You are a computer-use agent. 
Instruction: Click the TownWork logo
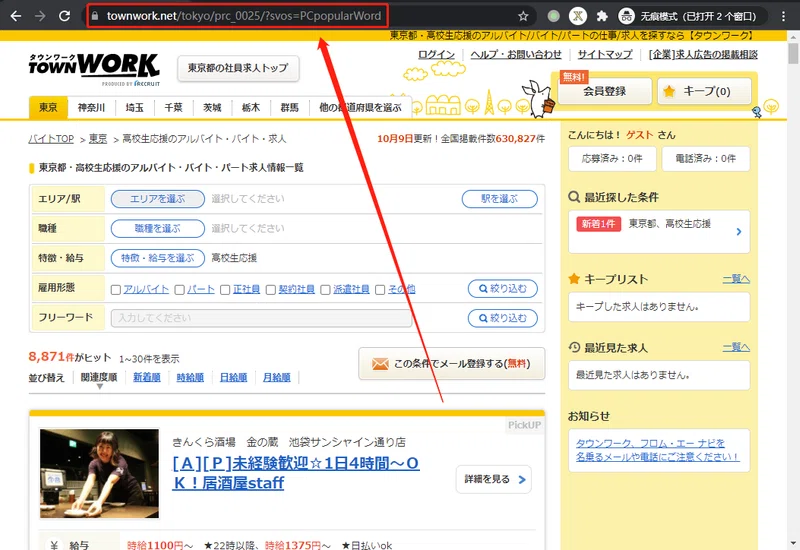click(x=94, y=69)
